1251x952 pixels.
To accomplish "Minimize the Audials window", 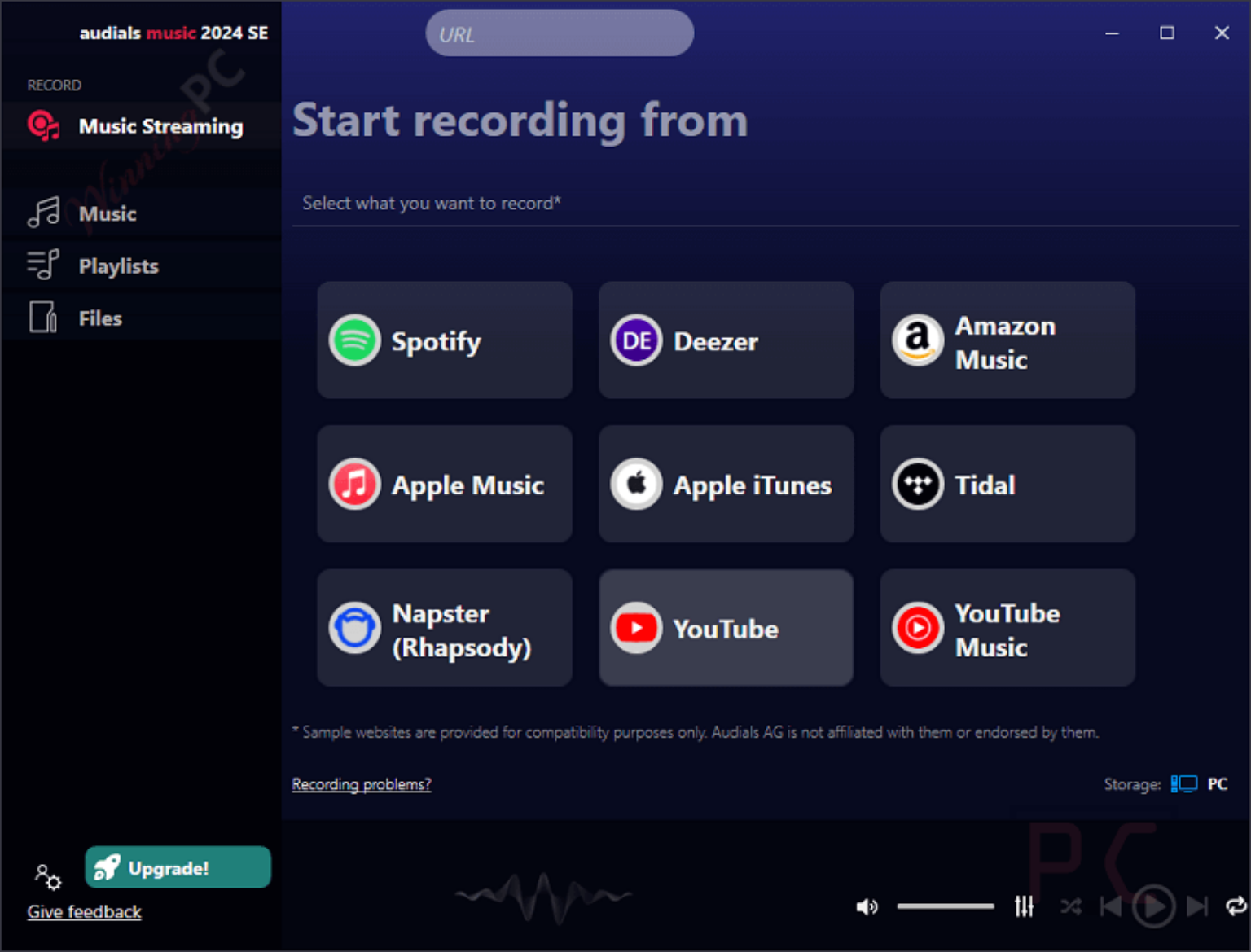I will [1112, 33].
